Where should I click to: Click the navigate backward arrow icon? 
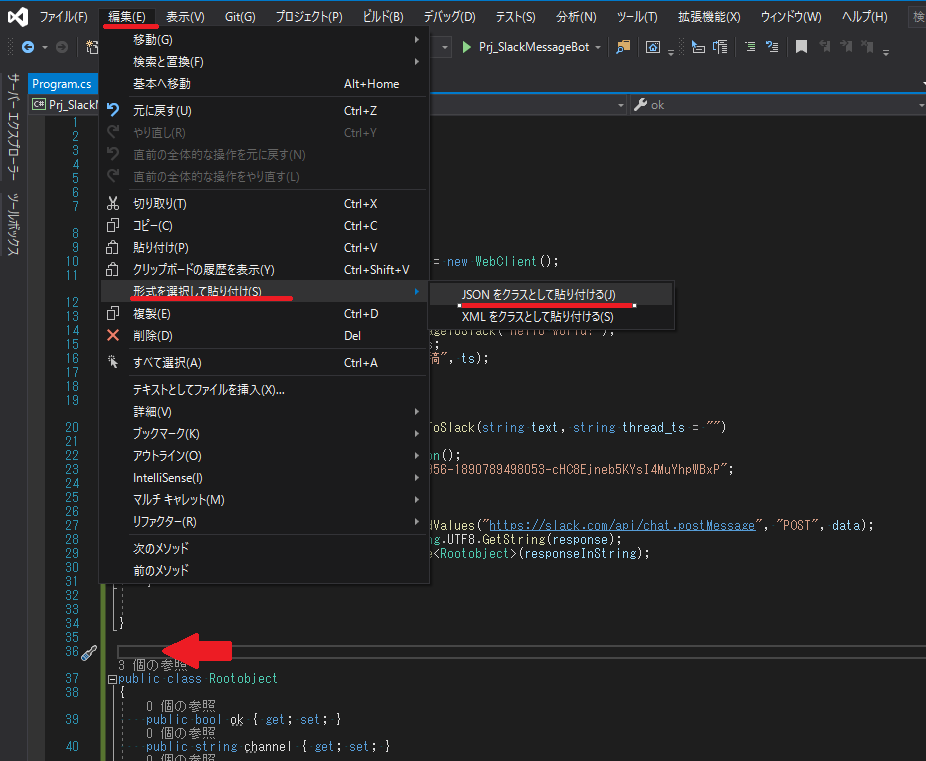coord(28,47)
